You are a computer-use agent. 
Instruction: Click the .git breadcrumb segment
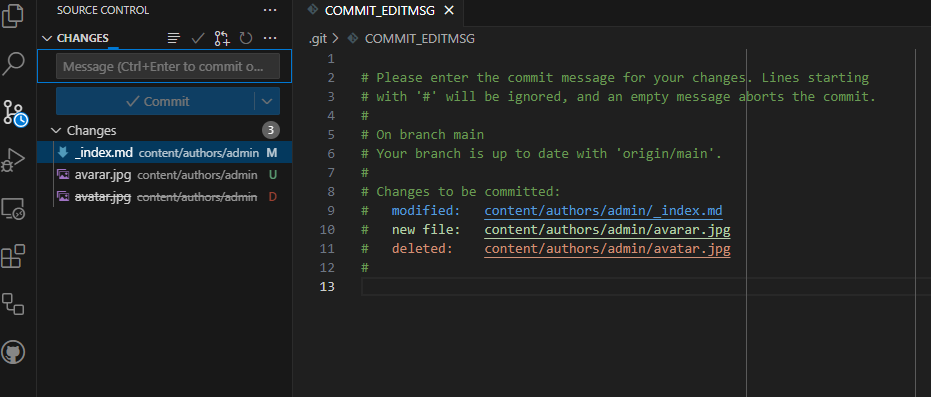pos(318,39)
